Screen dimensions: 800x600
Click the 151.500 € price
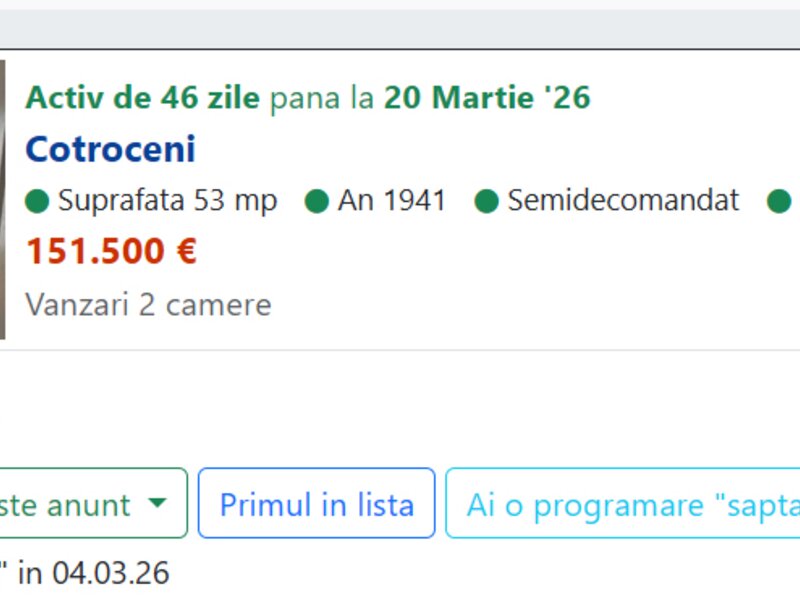pyautogui.click(x=111, y=252)
